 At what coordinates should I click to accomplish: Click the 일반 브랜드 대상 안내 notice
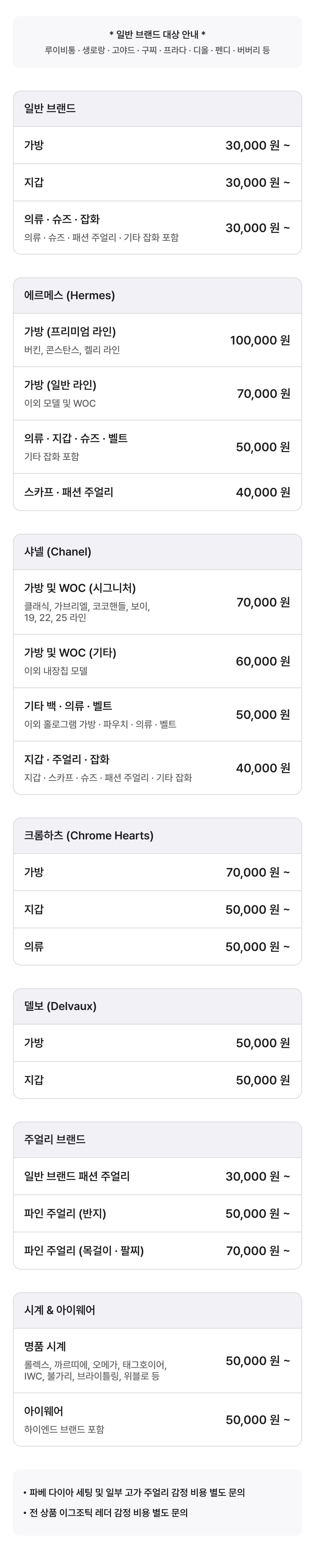(x=157, y=42)
